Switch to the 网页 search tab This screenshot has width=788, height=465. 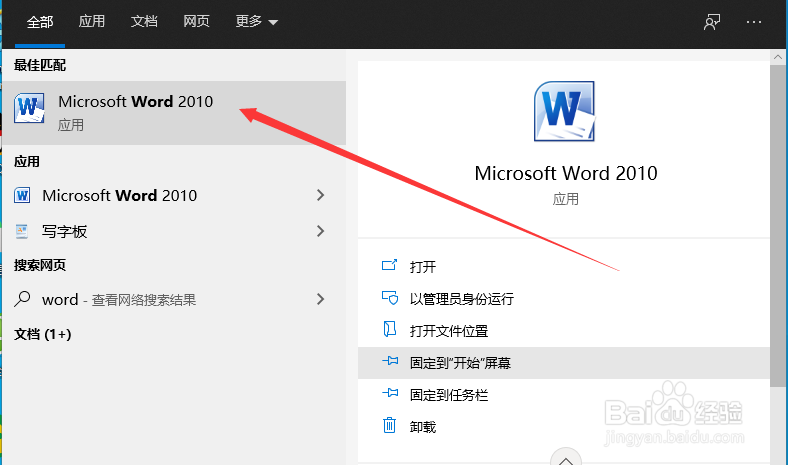click(196, 22)
